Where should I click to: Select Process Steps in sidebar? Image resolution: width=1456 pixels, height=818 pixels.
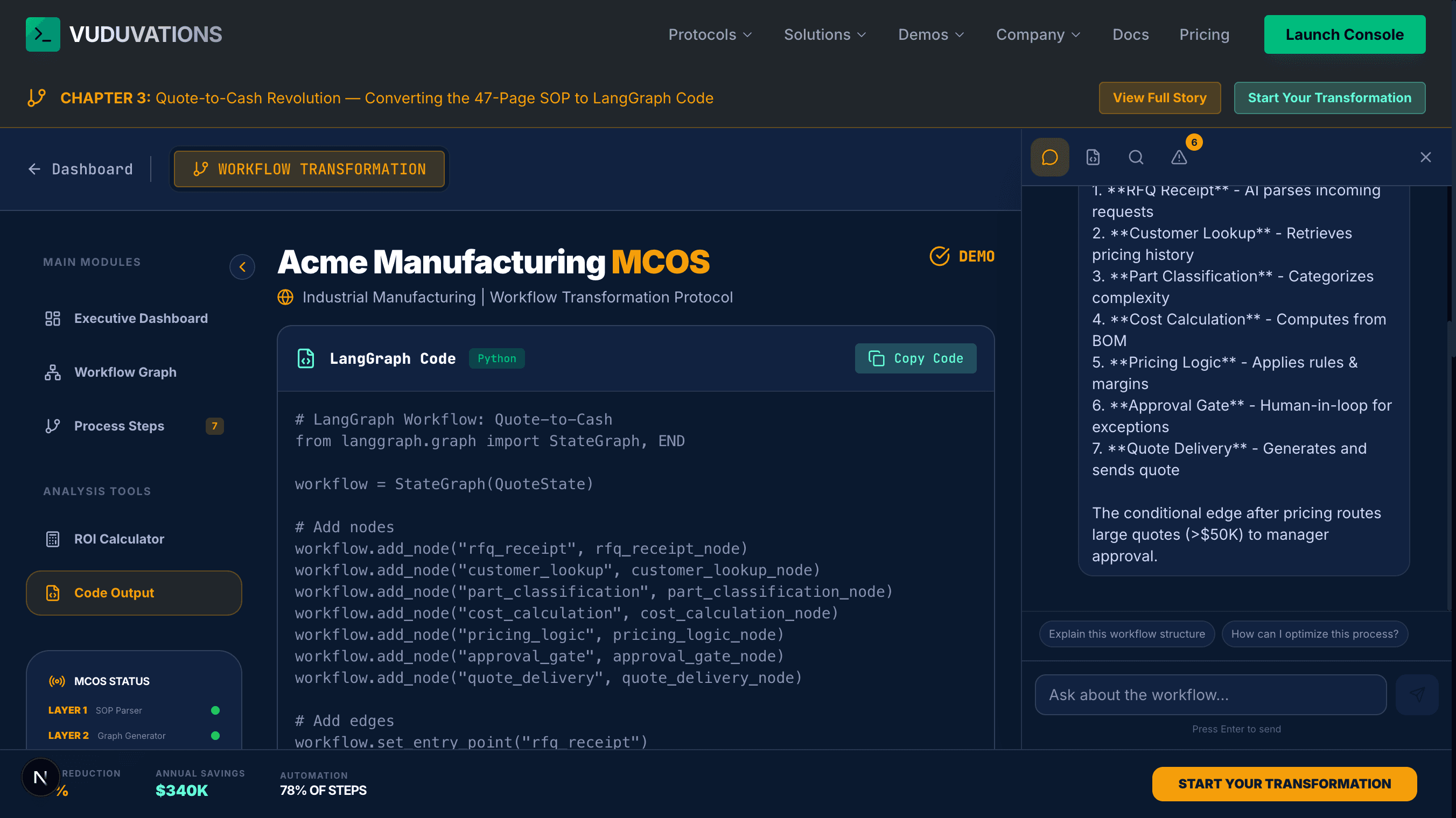point(134,426)
